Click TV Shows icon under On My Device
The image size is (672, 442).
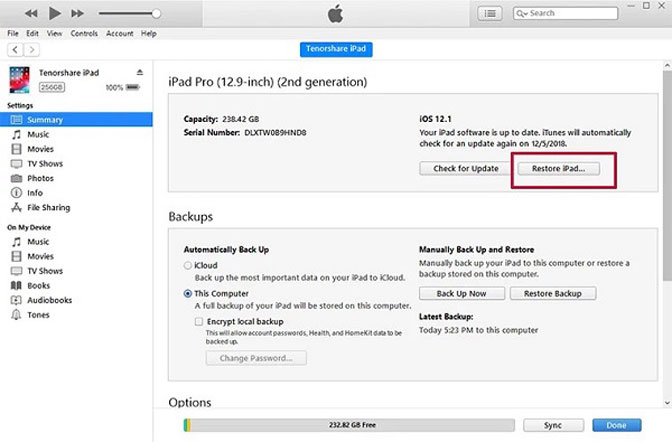16,271
